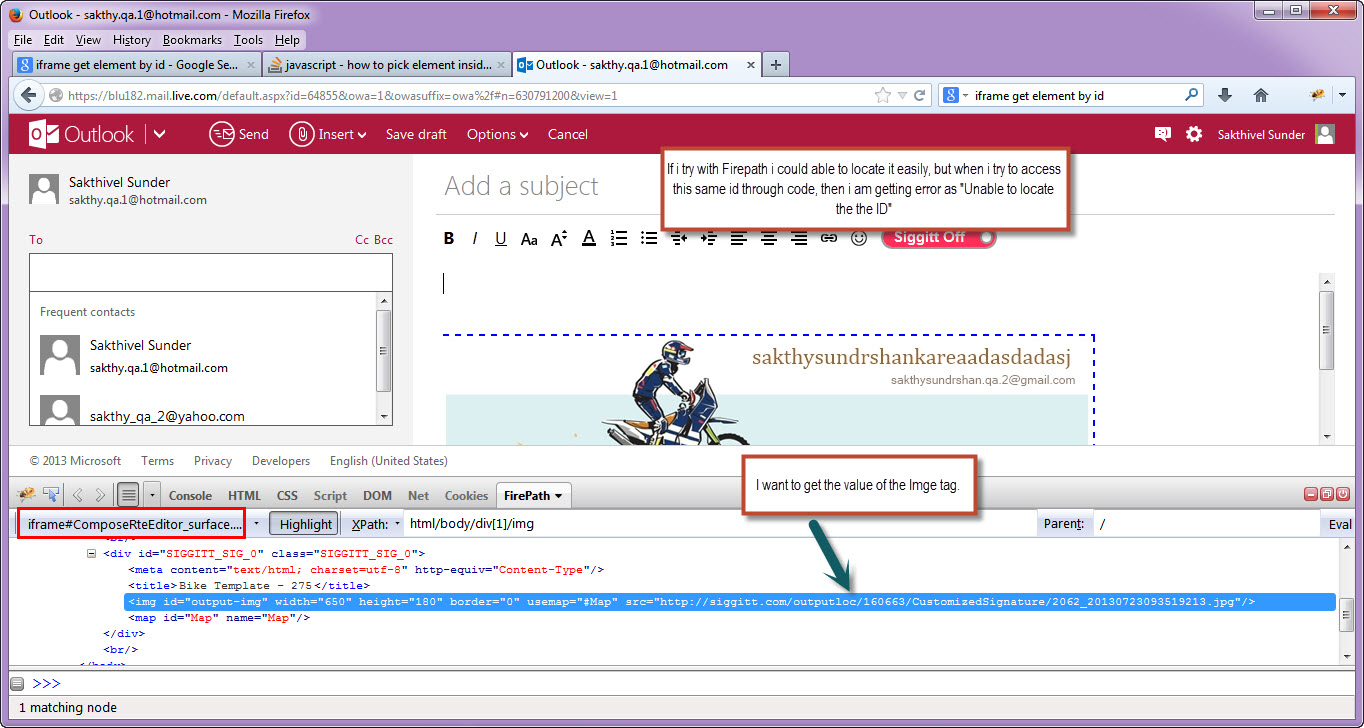This screenshot has height=728, width=1364.
Task: Open the font color picker icon
Action: (x=588, y=238)
